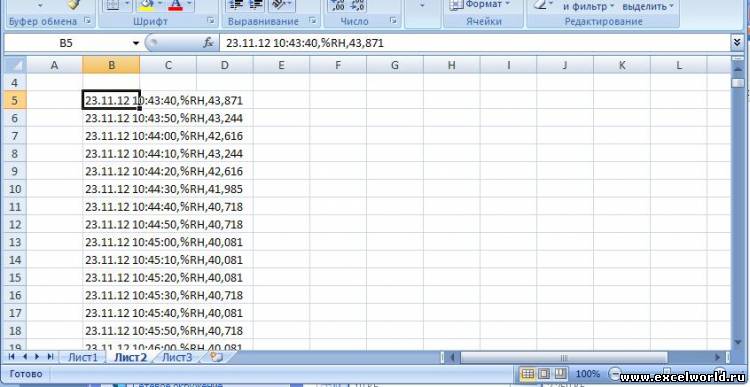
Task: Open the Число group dialog launcher
Action: pyautogui.click(x=393, y=21)
